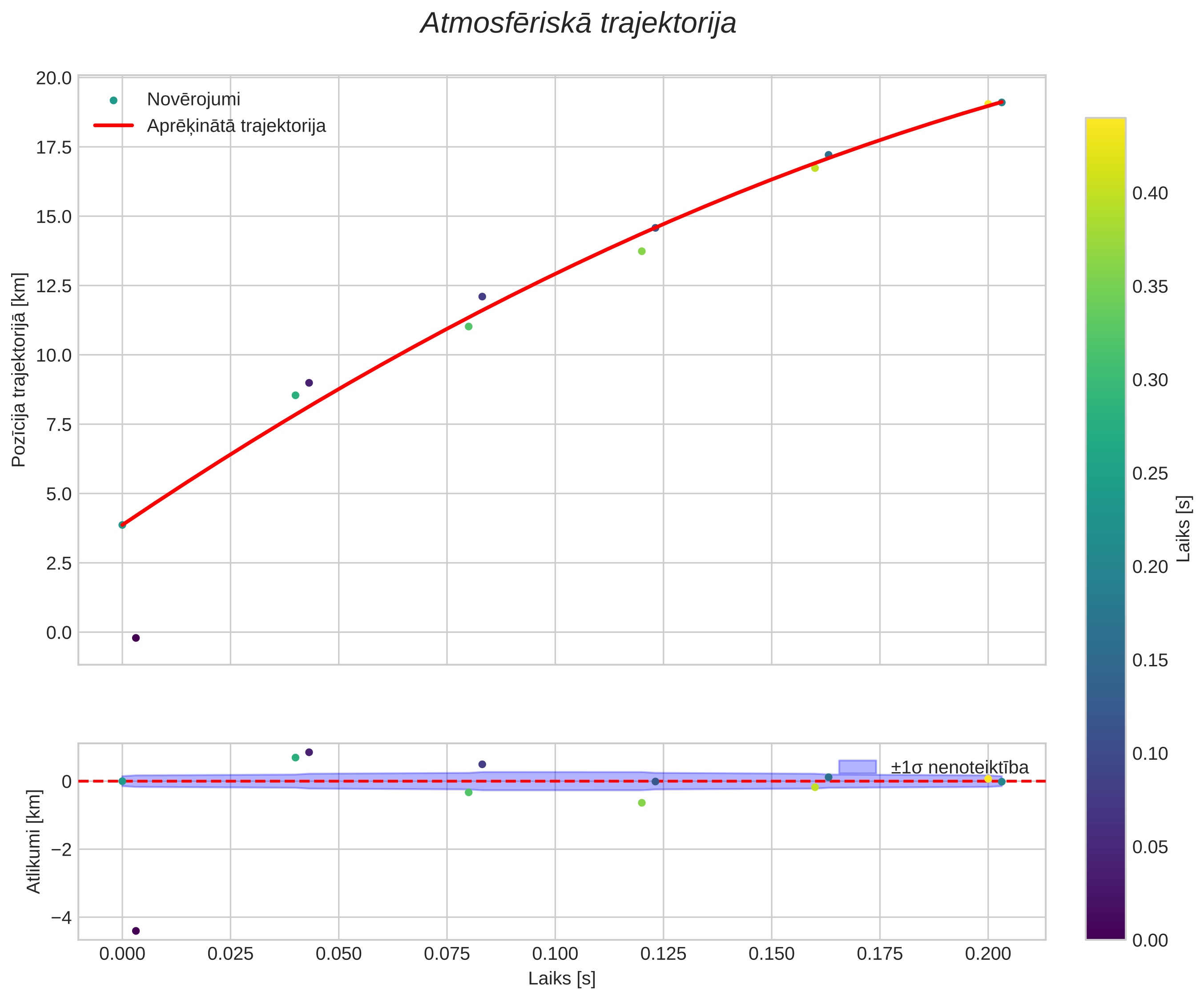This screenshot has width=1204, height=999.
Task: Select the Pozīcija trajektorijā [km] axis label
Action: (18, 370)
